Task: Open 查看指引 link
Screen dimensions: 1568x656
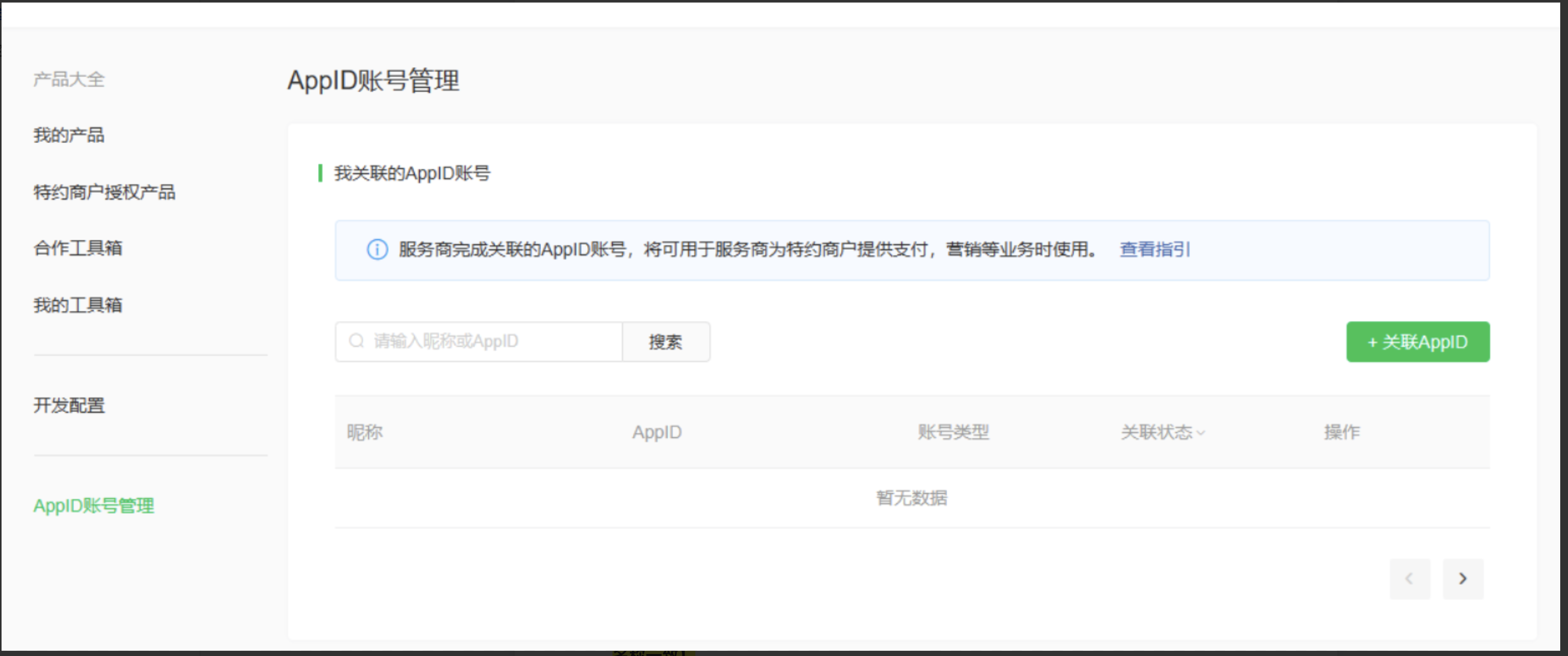Action: (x=1154, y=250)
